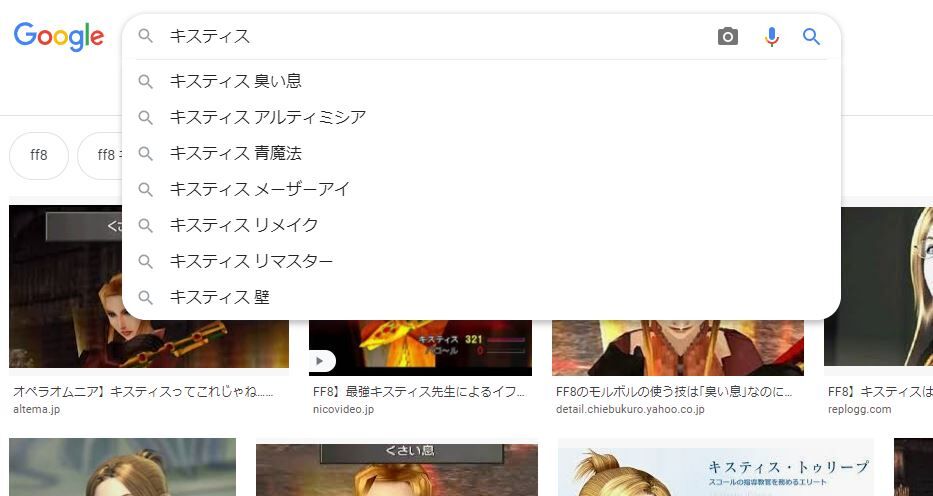Image resolution: width=933 pixels, height=496 pixels.
Task: Start voice search with microphone icon
Action: click(x=771, y=37)
